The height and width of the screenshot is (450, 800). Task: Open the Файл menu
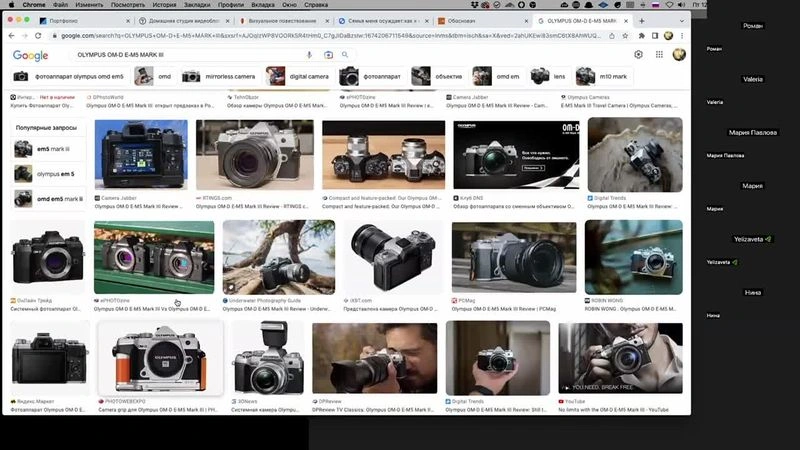(x=60, y=5)
